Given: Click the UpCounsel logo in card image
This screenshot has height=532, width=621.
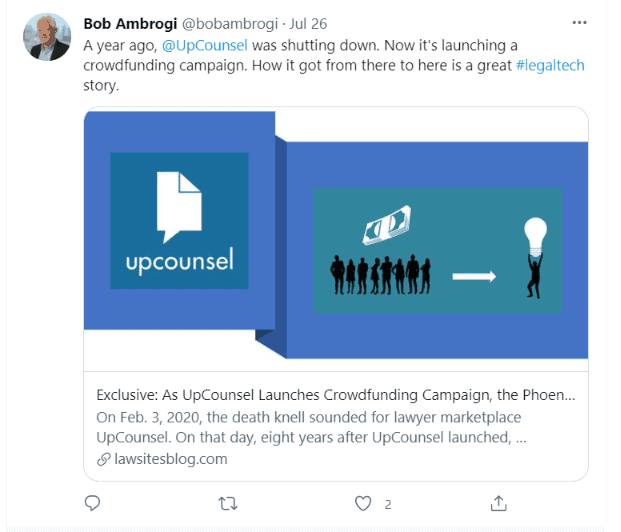Looking at the screenshot, I should tap(179, 221).
